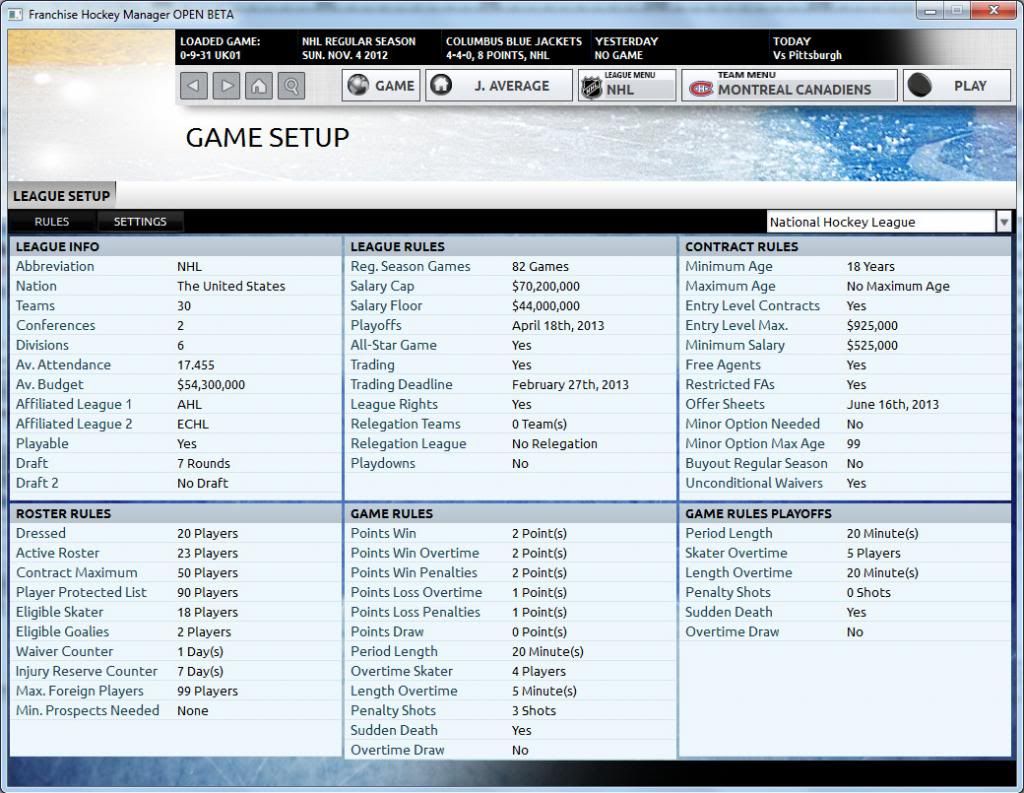Click the Nation value The United States
The image size is (1024, 793).
tap(231, 286)
